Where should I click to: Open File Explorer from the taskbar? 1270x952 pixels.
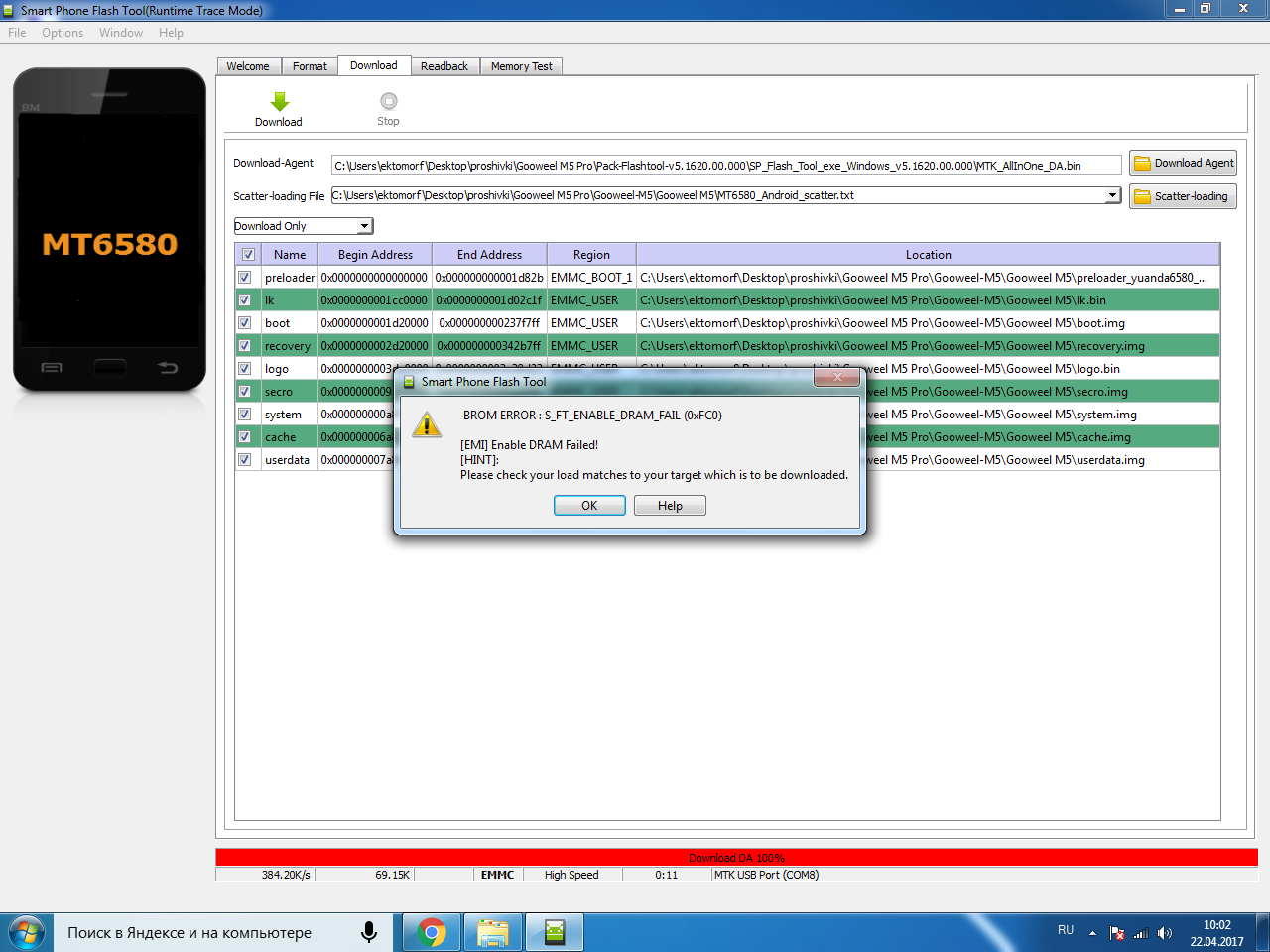[x=493, y=932]
